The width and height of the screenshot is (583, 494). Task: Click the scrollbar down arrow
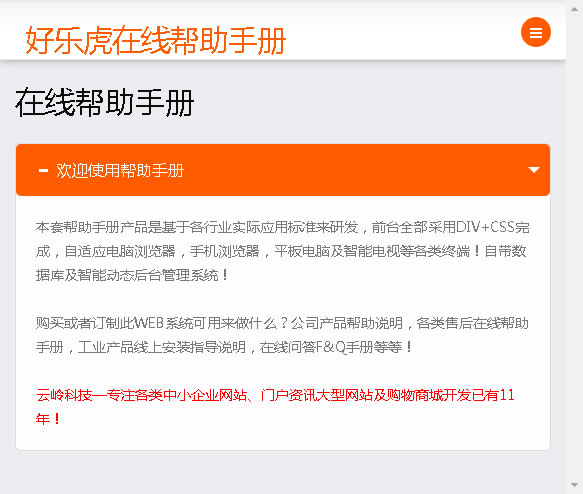click(574, 485)
